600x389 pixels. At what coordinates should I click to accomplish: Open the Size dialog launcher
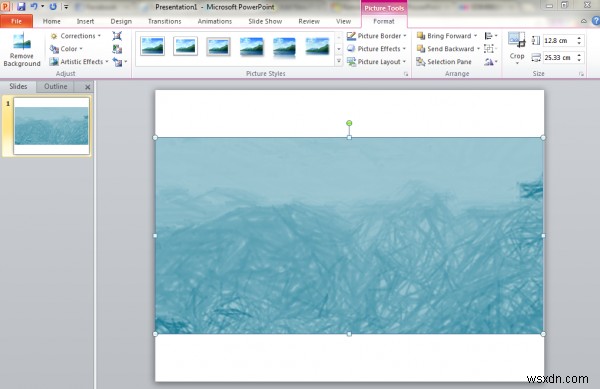[581, 74]
